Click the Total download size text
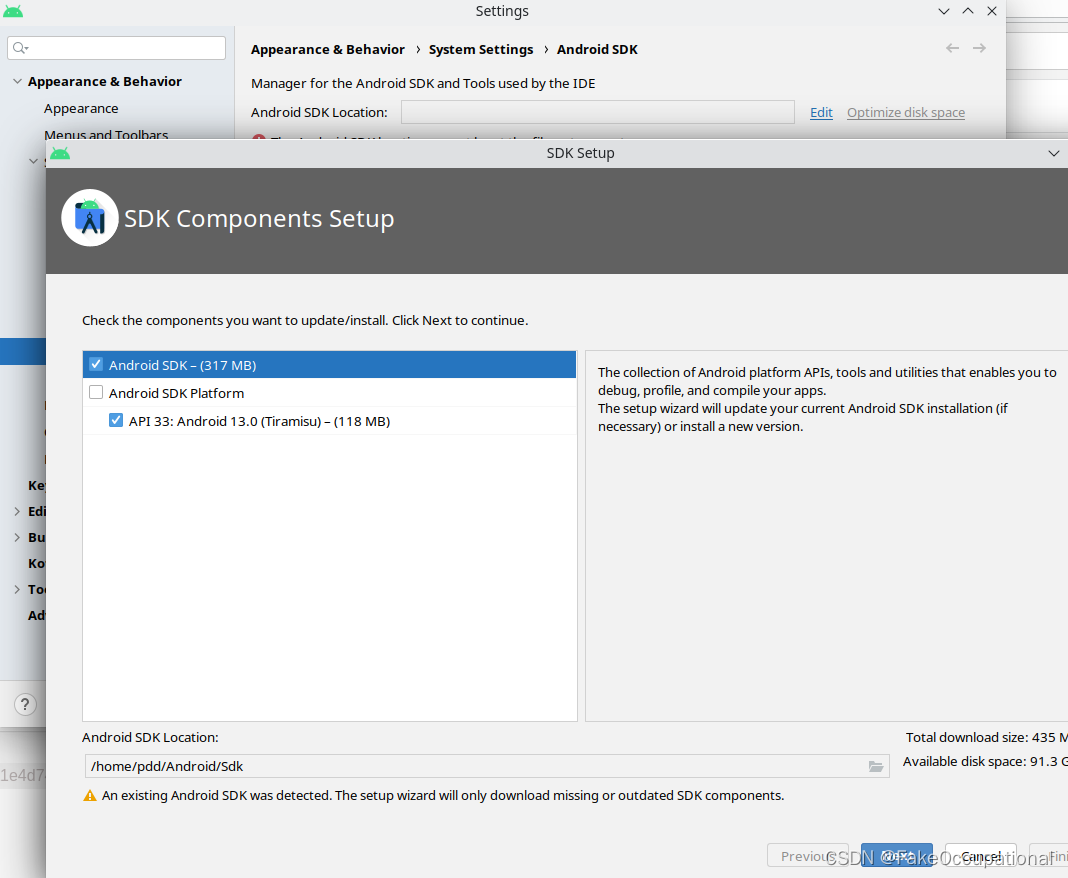Viewport: 1068px width, 878px height. 986,737
